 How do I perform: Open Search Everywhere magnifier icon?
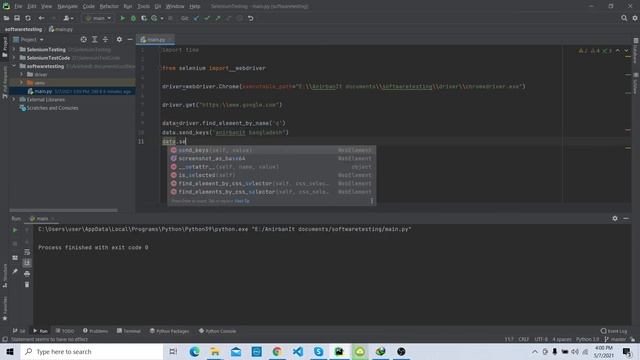coord(624,18)
